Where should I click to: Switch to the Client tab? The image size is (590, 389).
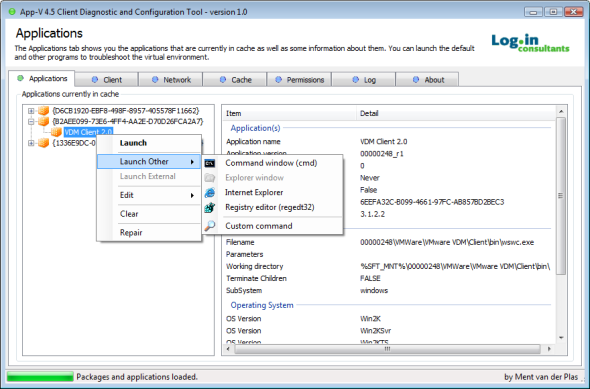(106, 80)
